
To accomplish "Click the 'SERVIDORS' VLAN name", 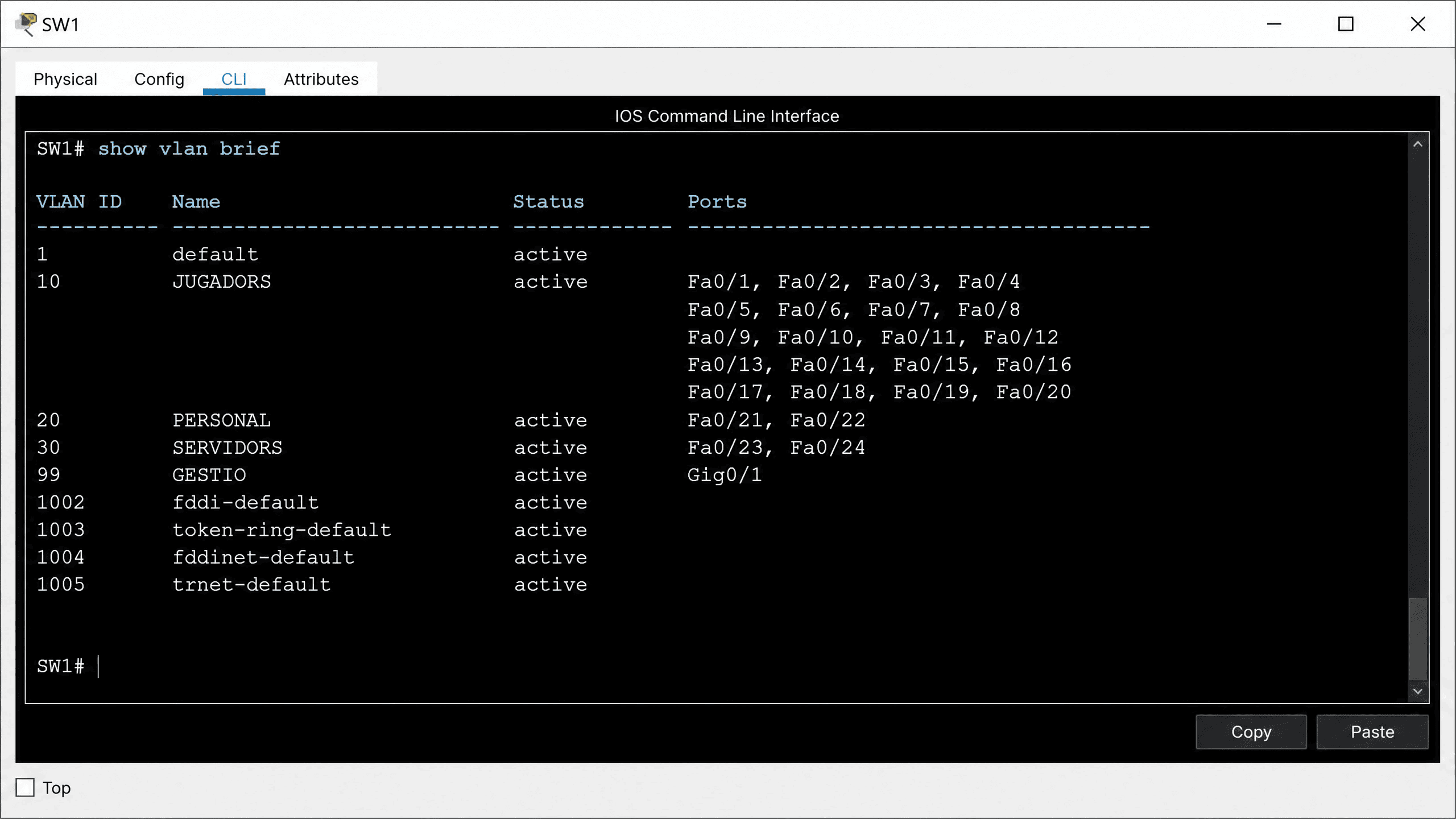I will pos(227,448).
